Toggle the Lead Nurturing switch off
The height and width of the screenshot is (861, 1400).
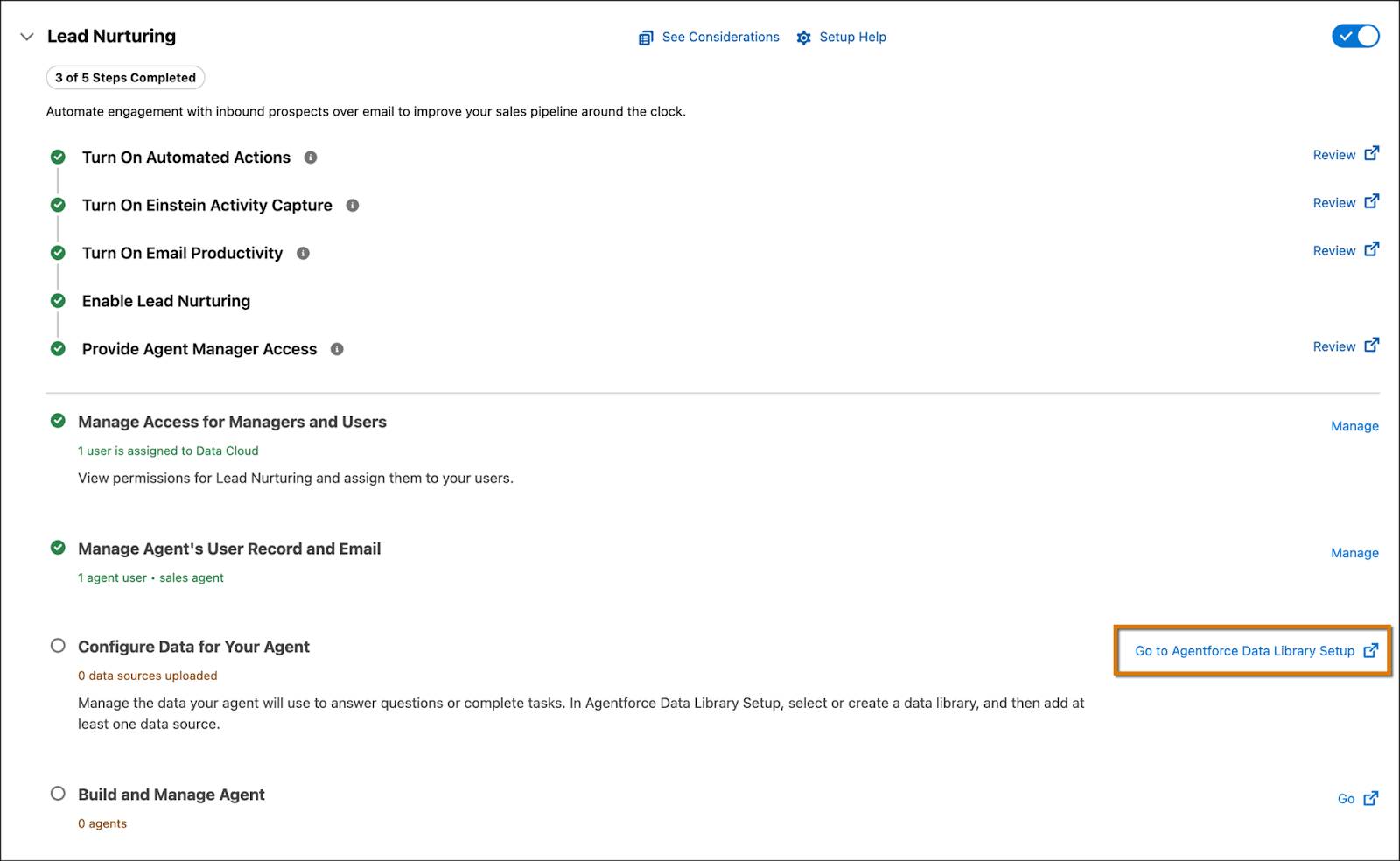pos(1355,36)
